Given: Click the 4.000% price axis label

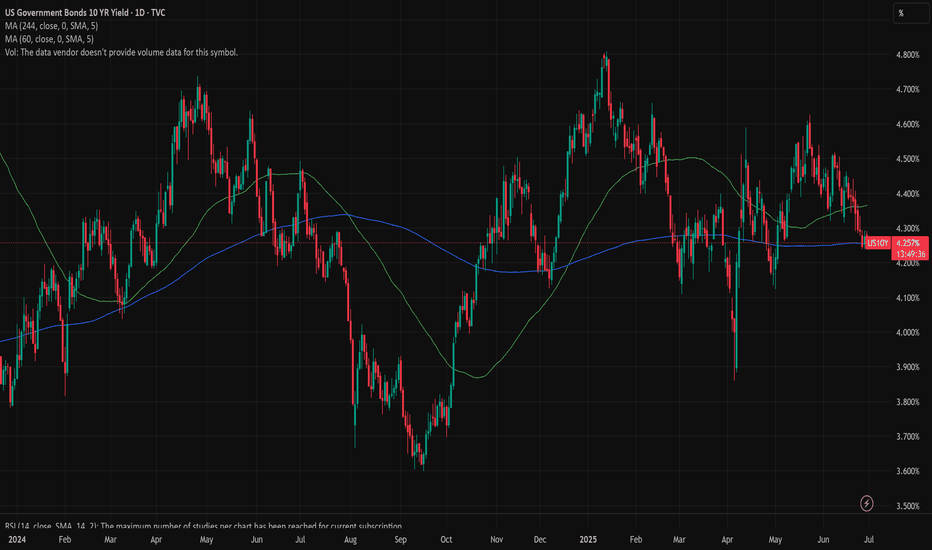Looking at the screenshot, I should coord(908,332).
